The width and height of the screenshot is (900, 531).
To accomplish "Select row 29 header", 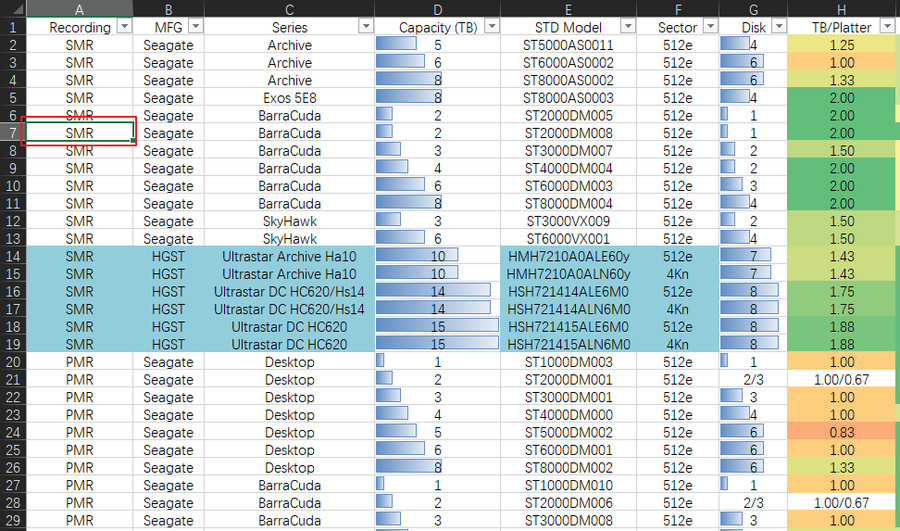I will 13,520.
